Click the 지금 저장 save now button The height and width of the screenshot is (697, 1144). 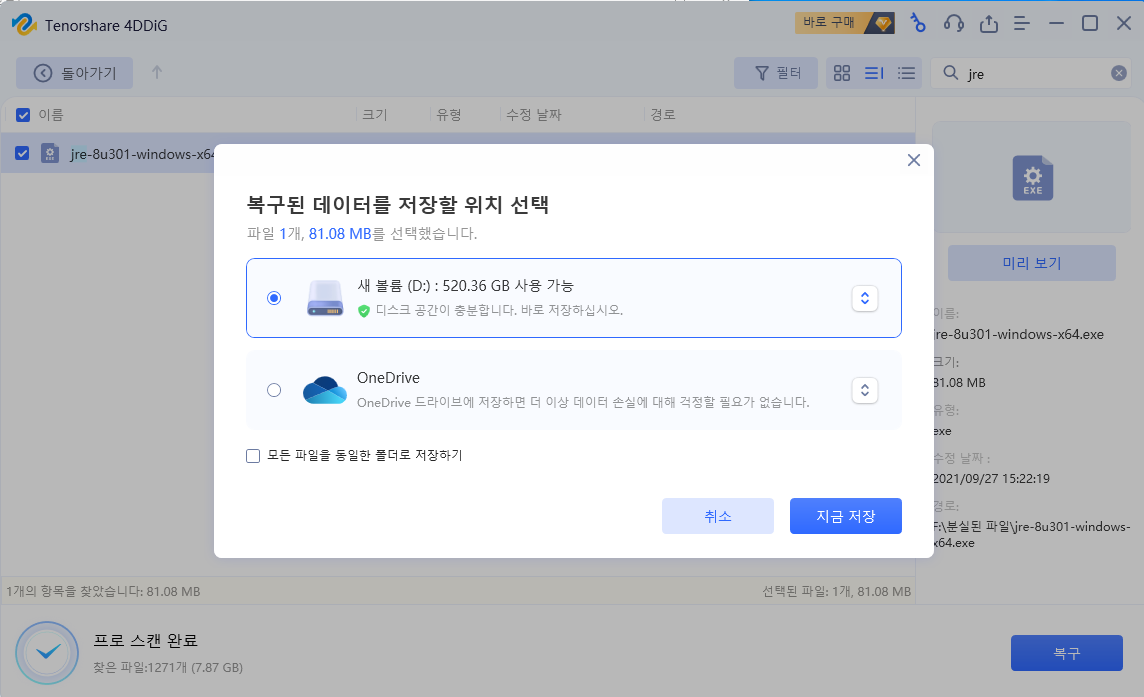[846, 516]
